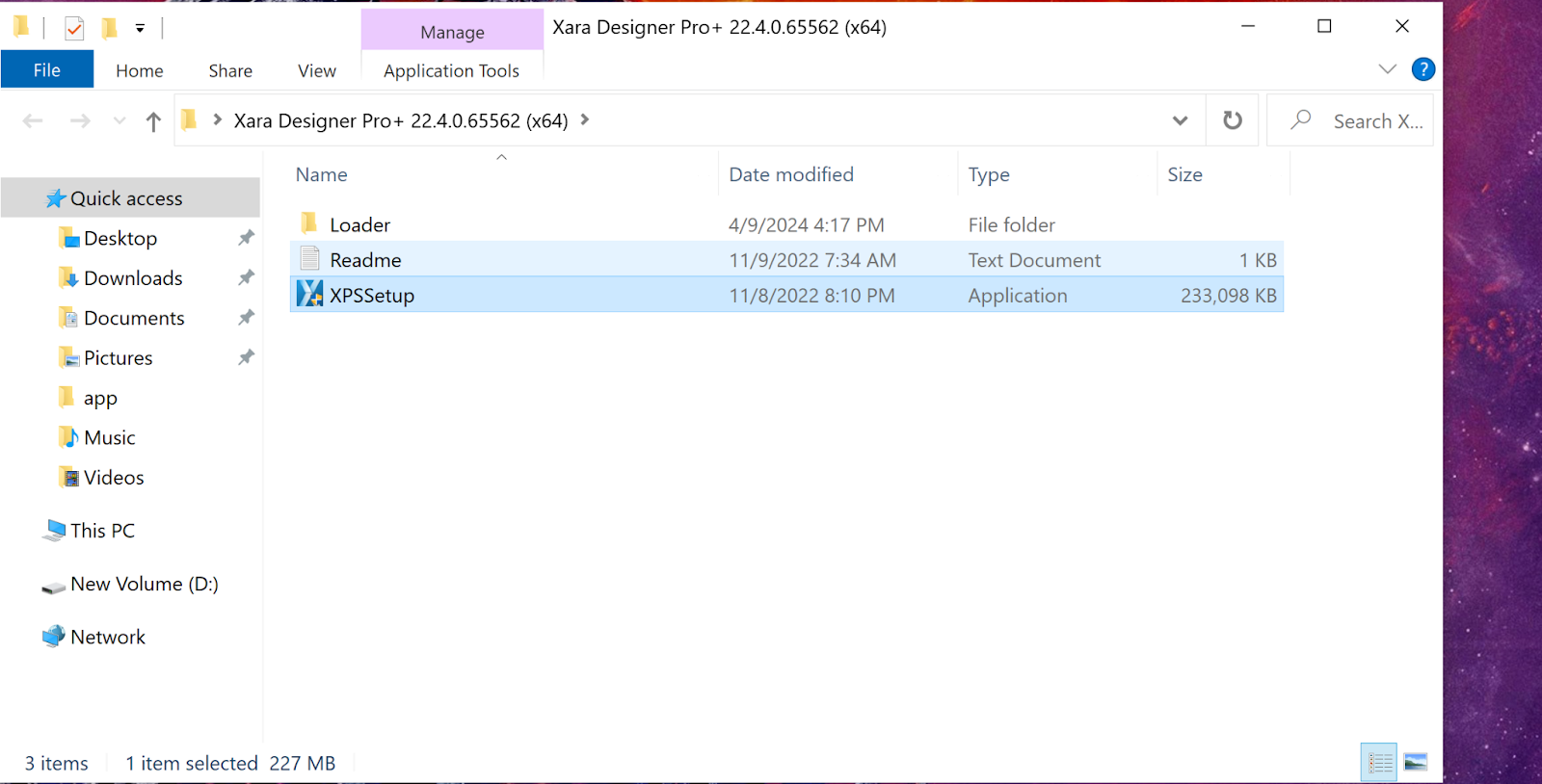
Task: Click XPSSetup size 233,098 KB cell
Action: [x=1228, y=296]
